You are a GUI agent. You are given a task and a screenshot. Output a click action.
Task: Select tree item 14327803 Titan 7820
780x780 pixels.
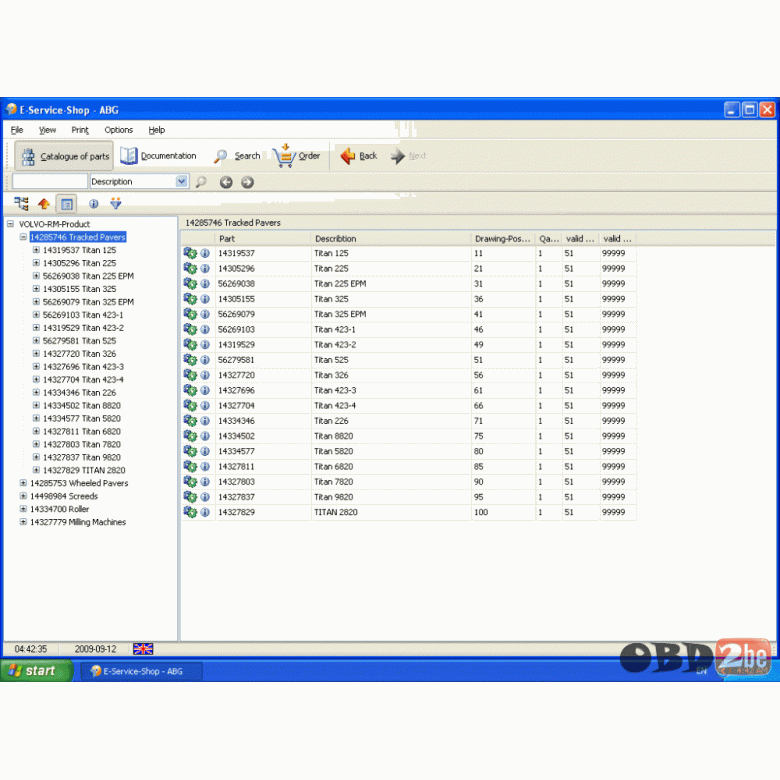point(82,444)
